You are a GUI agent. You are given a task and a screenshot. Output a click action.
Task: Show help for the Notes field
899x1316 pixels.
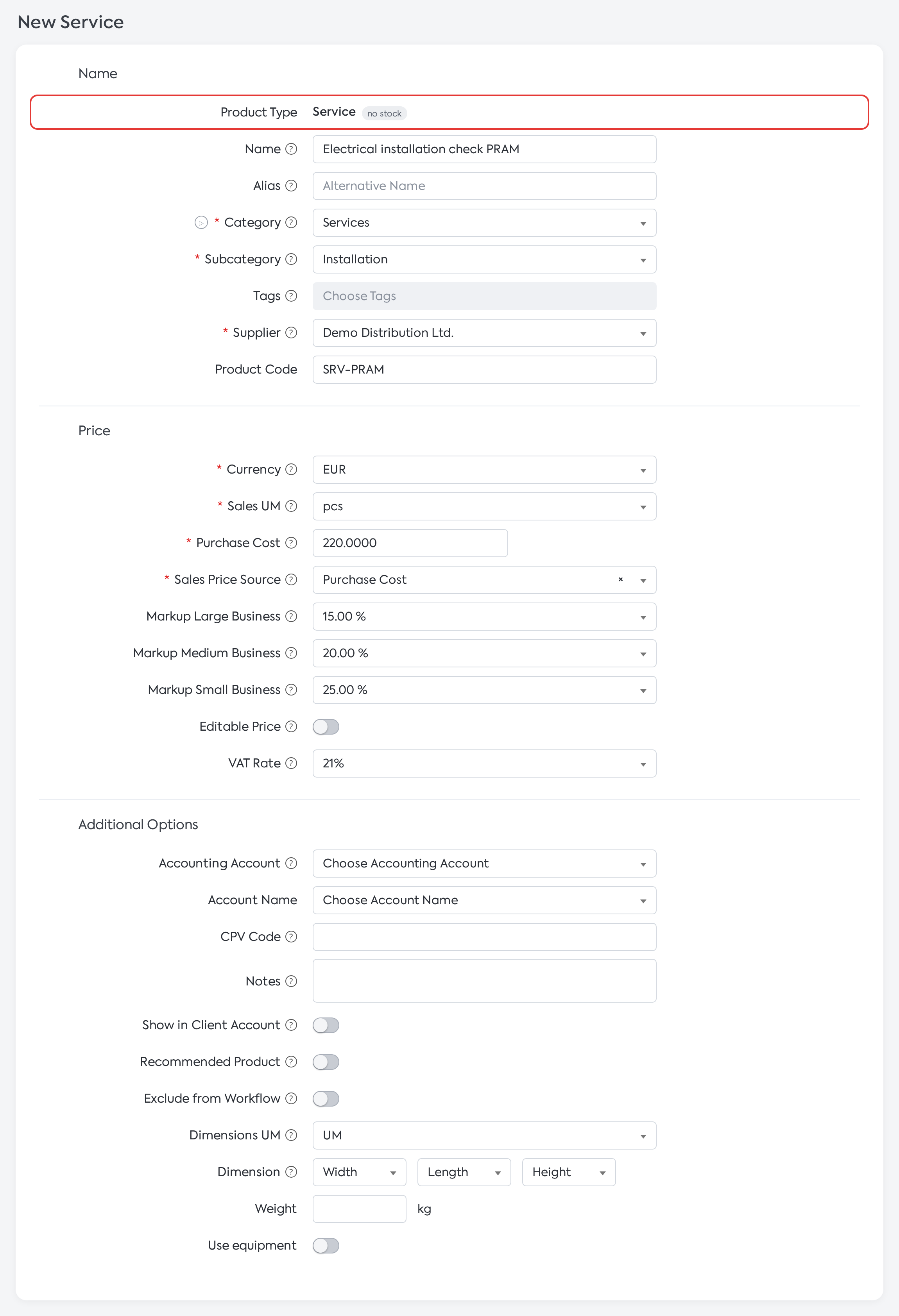click(291, 982)
